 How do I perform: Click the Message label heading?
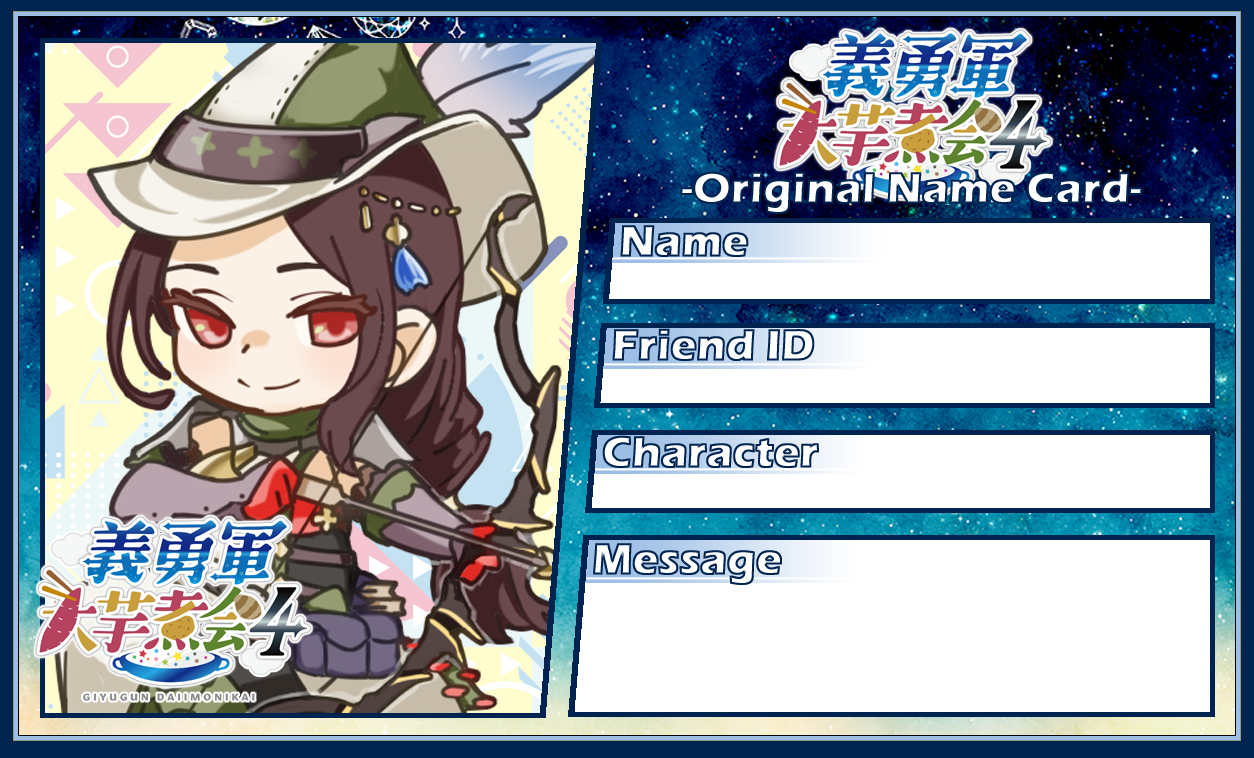686,560
